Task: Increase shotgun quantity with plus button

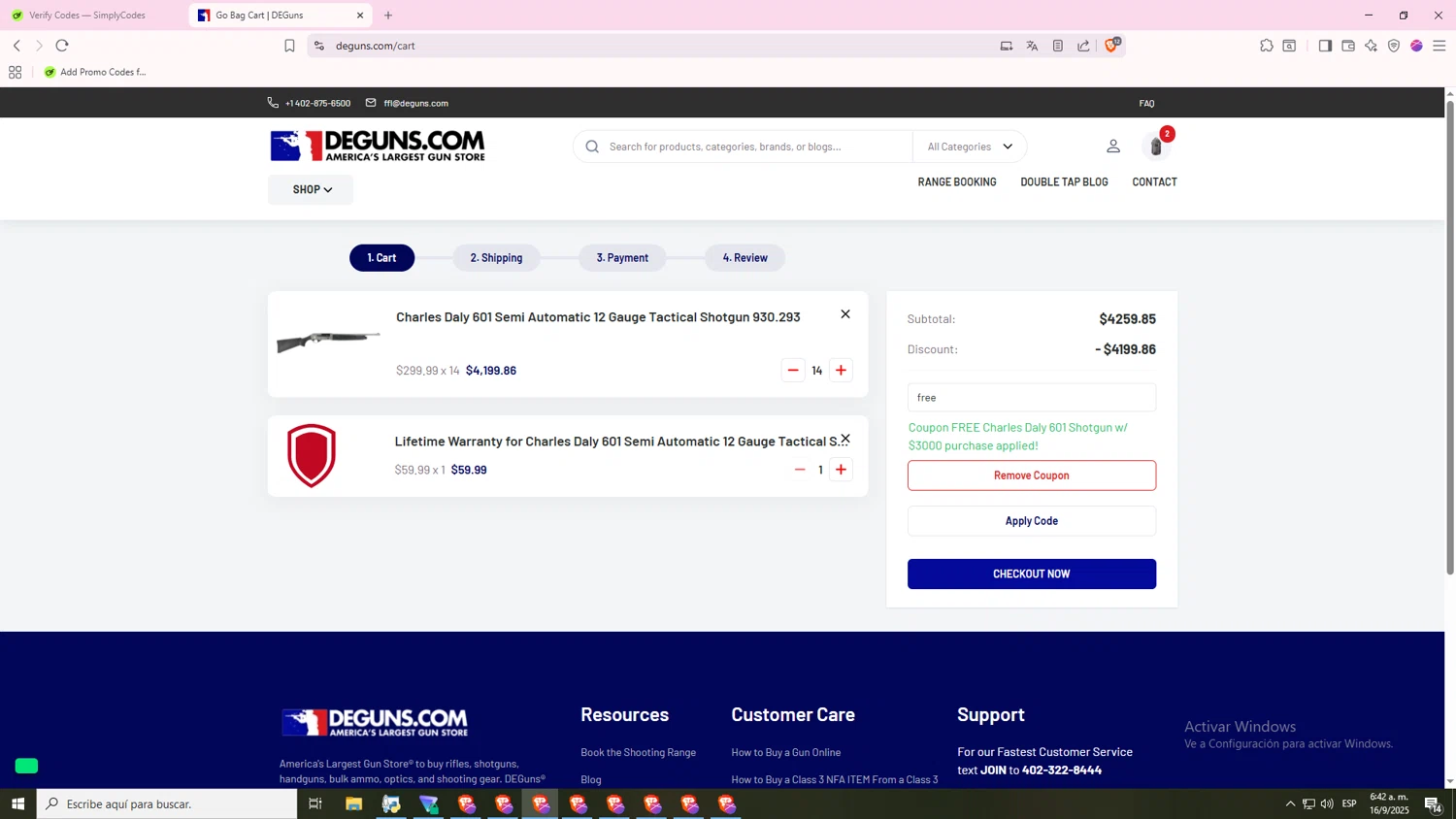Action: [842, 371]
